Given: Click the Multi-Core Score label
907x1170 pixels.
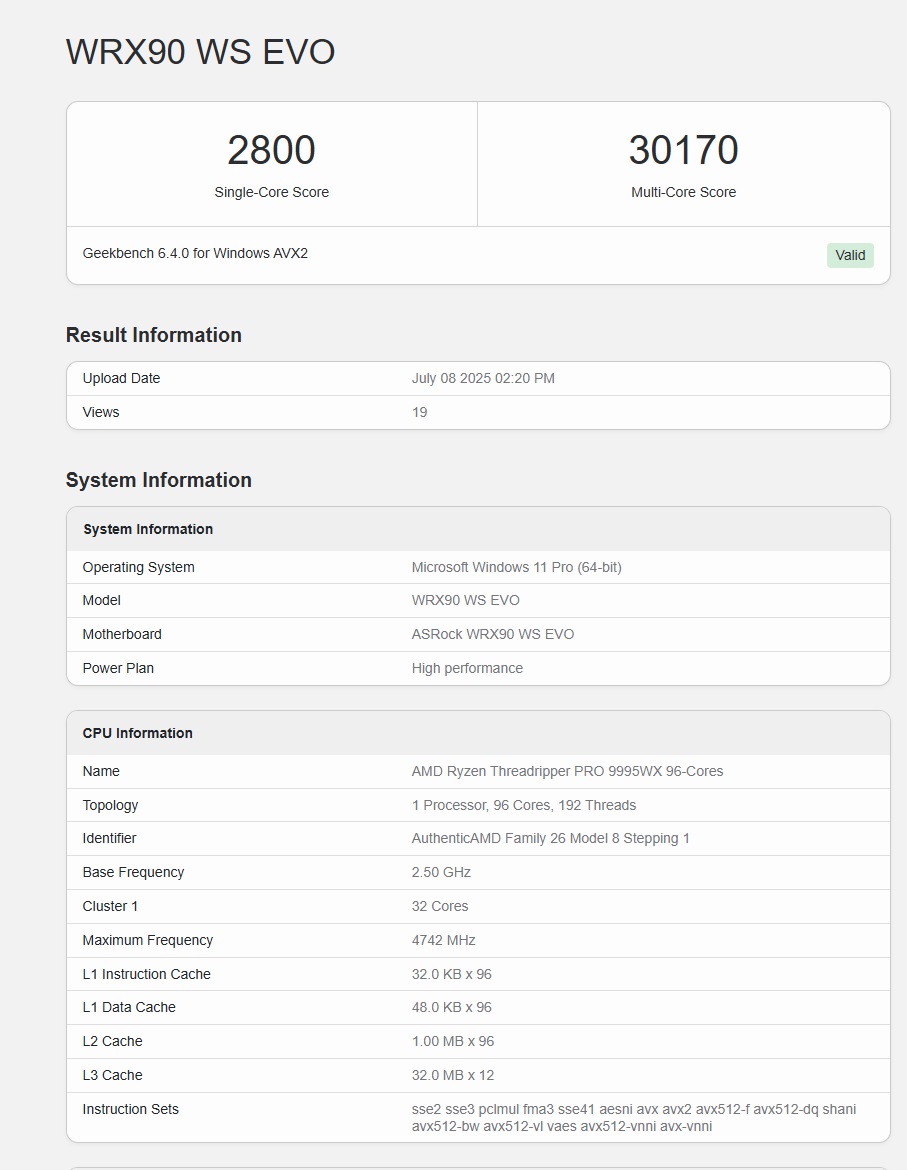Looking at the screenshot, I should 683,192.
